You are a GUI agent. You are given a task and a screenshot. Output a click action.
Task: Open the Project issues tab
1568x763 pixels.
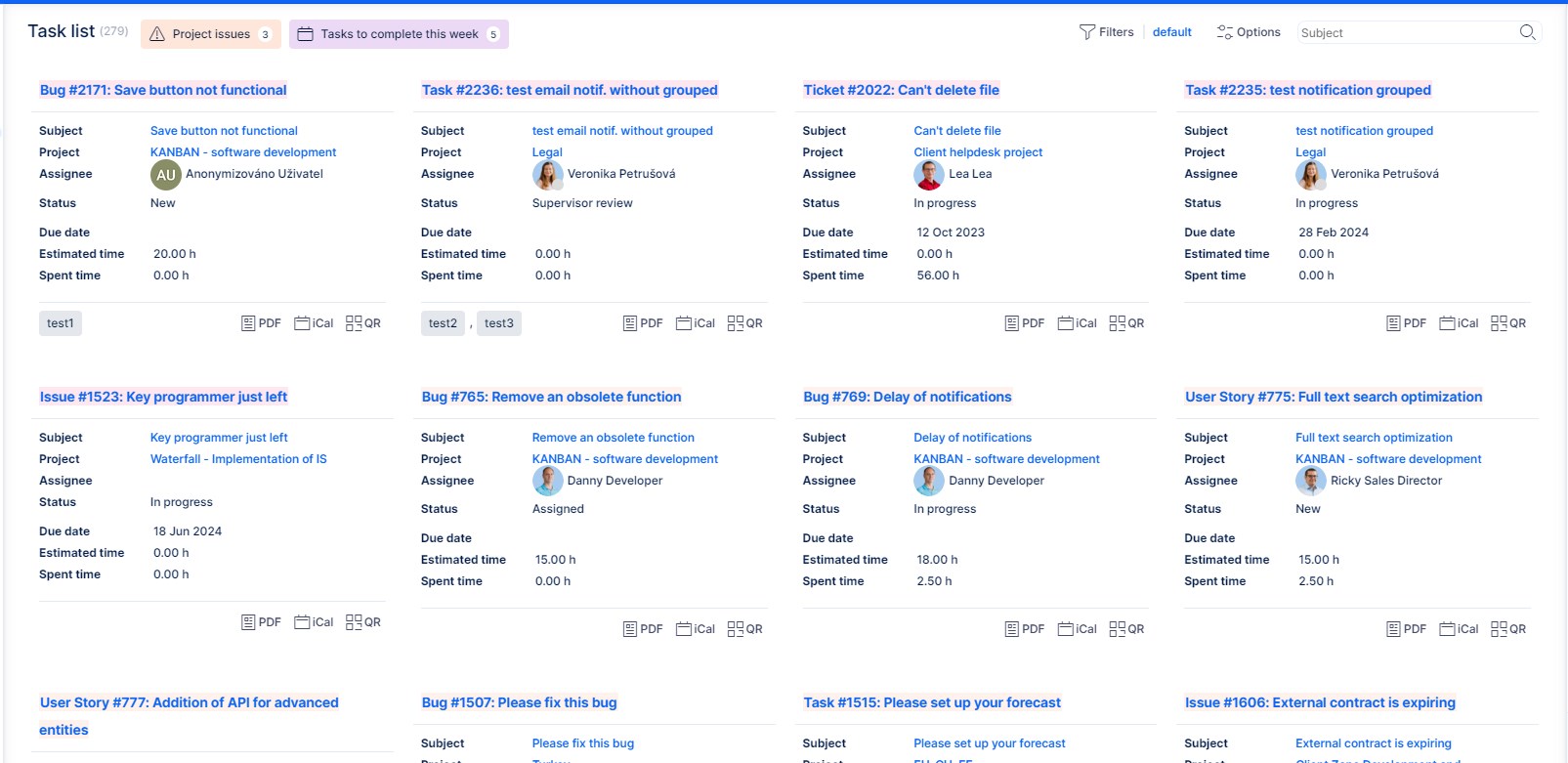[211, 34]
